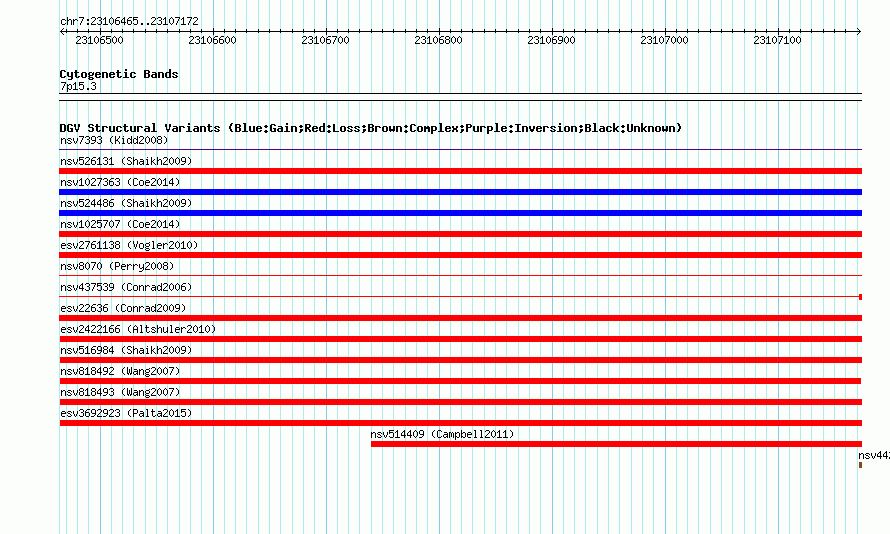Click the small red block ending nsv437539

[x=860, y=297]
